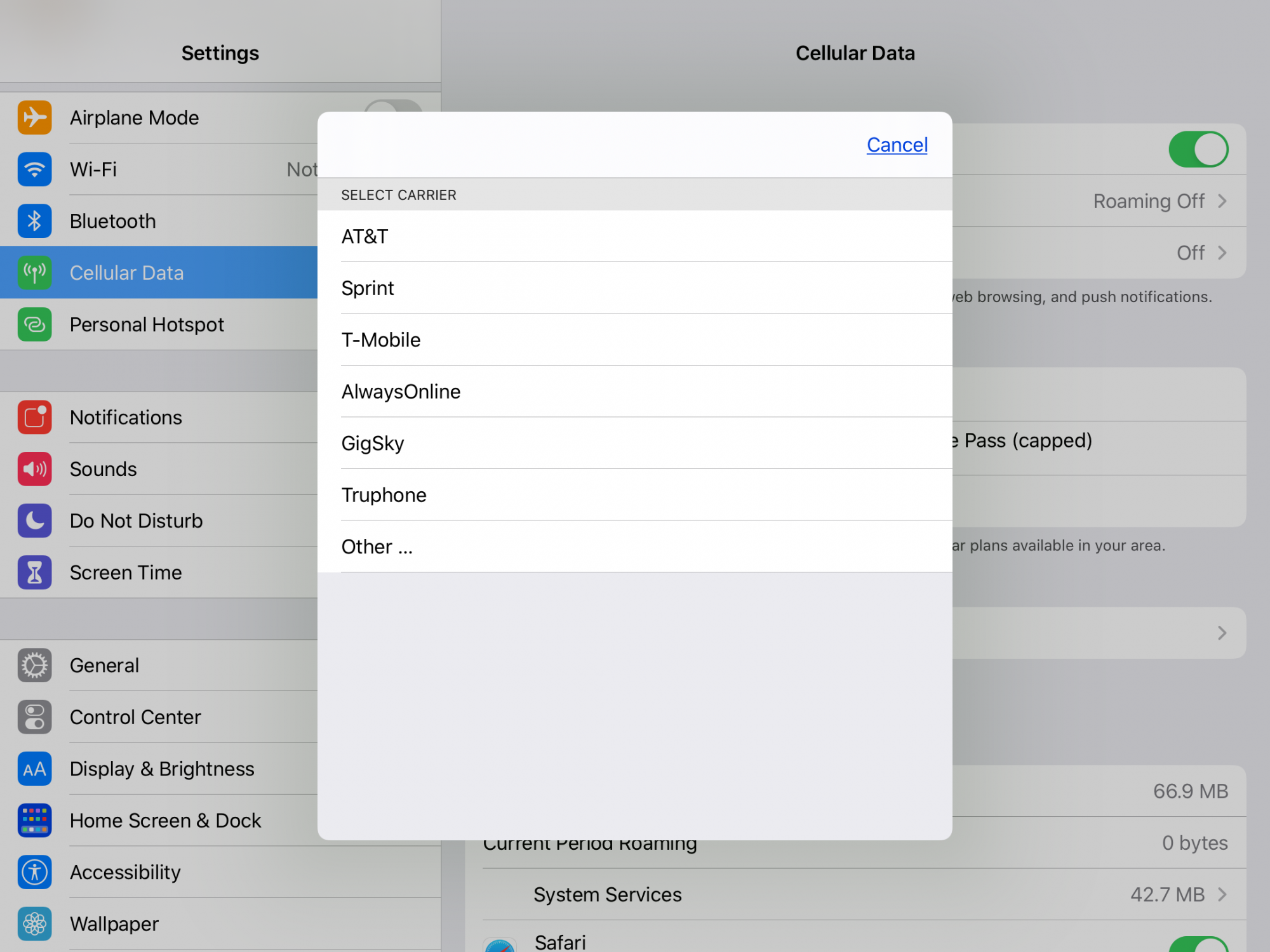This screenshot has height=952, width=1270.
Task: Open Other ... carrier option
Action: click(x=635, y=546)
